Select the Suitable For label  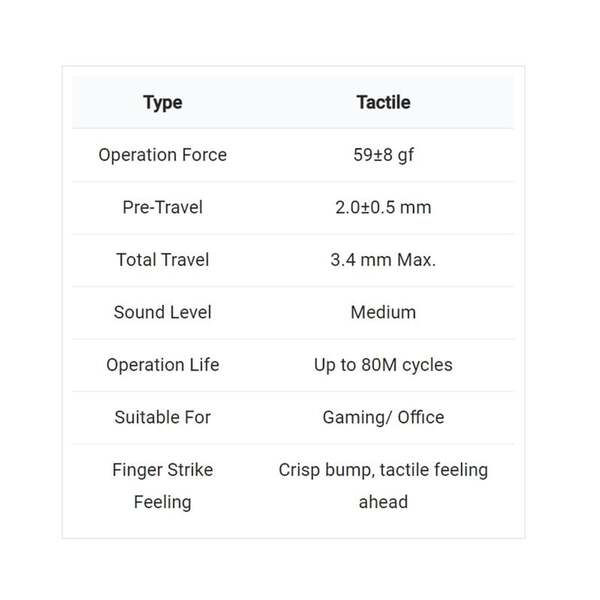pos(163,417)
